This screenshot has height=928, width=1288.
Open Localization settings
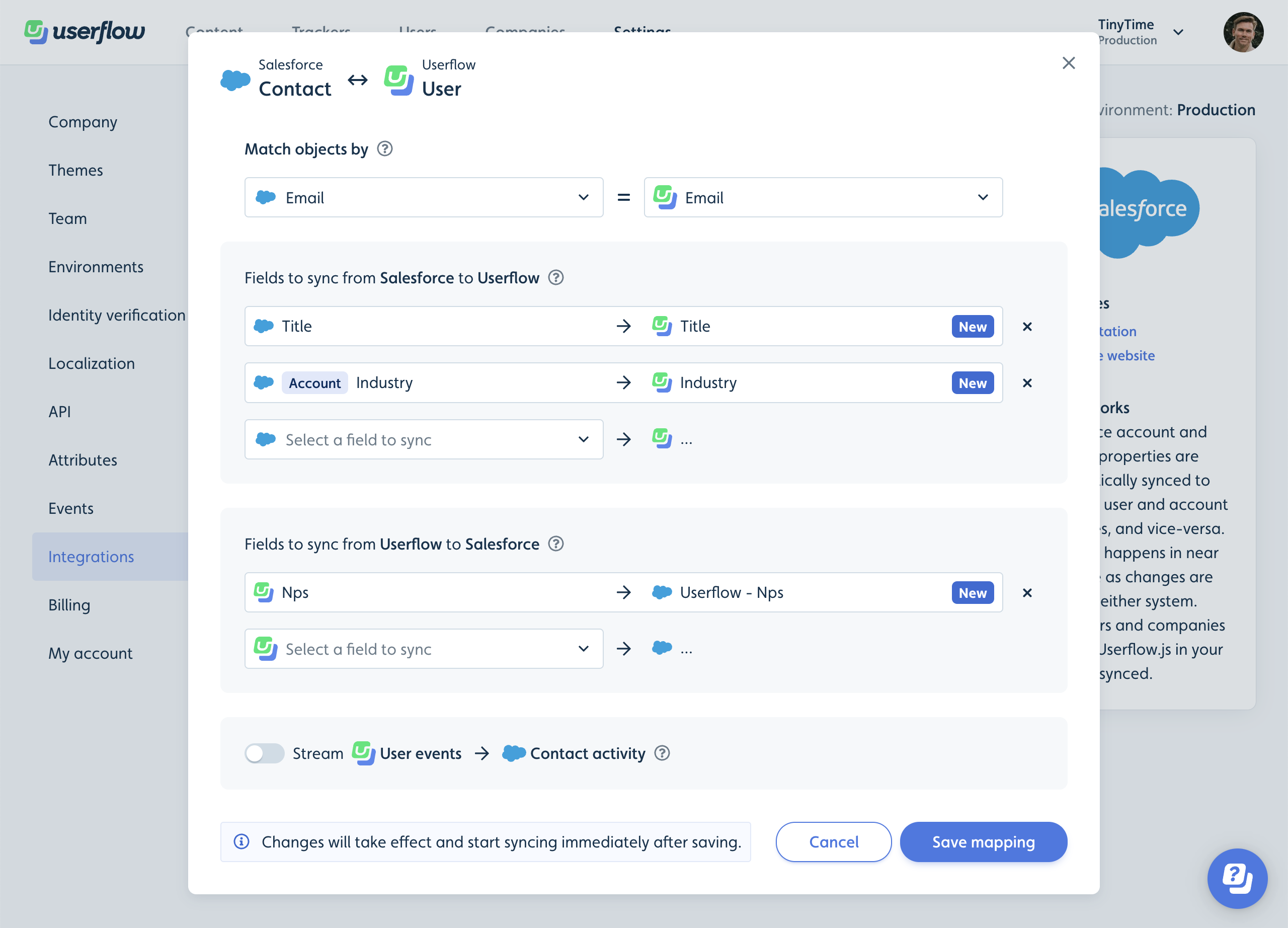click(92, 363)
